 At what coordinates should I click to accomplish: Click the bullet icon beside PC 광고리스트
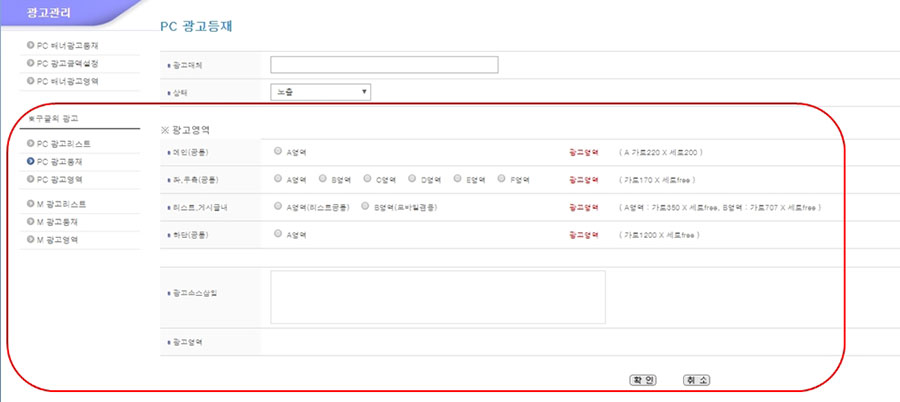(31, 144)
